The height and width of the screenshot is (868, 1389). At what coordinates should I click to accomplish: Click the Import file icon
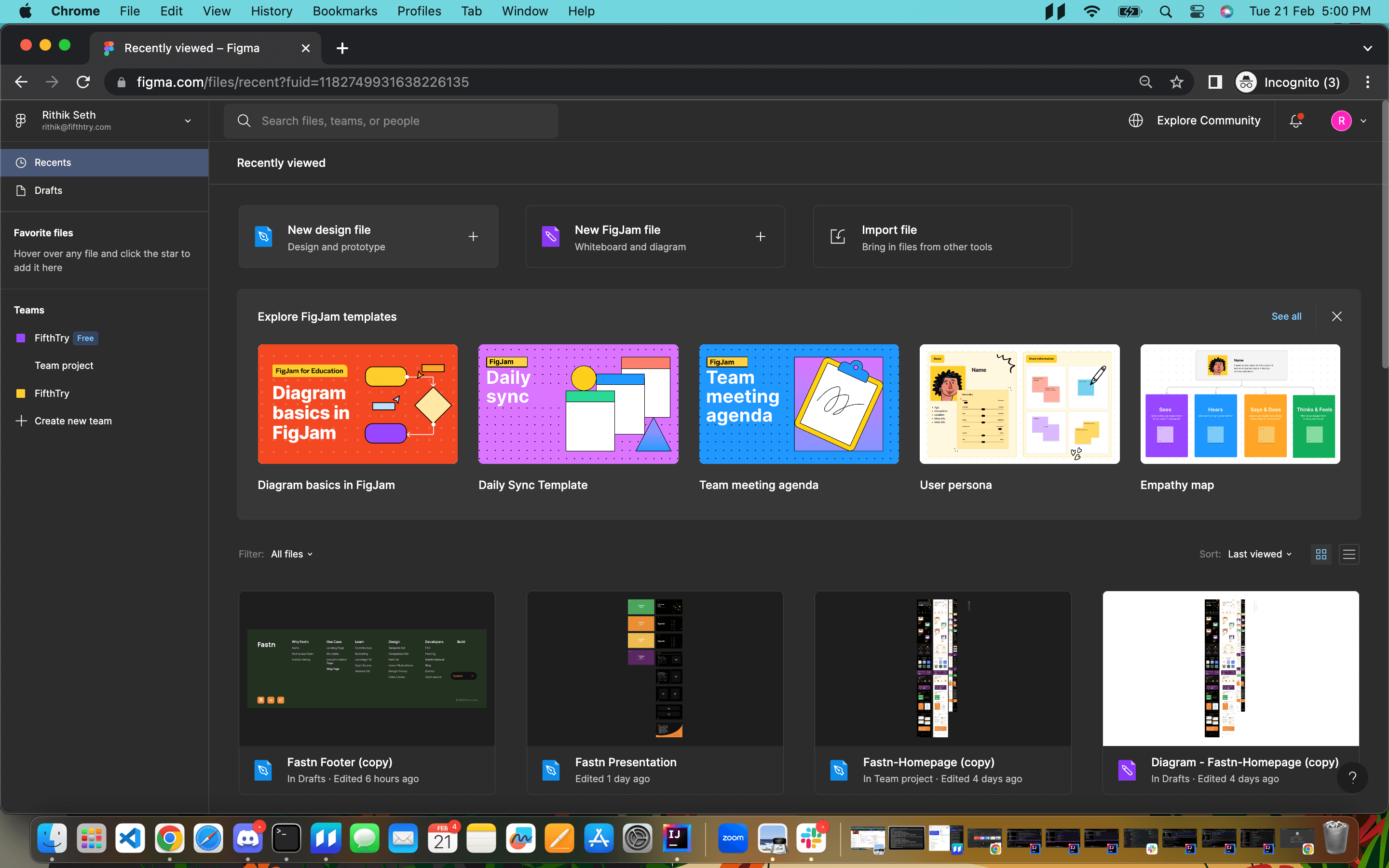point(838,236)
